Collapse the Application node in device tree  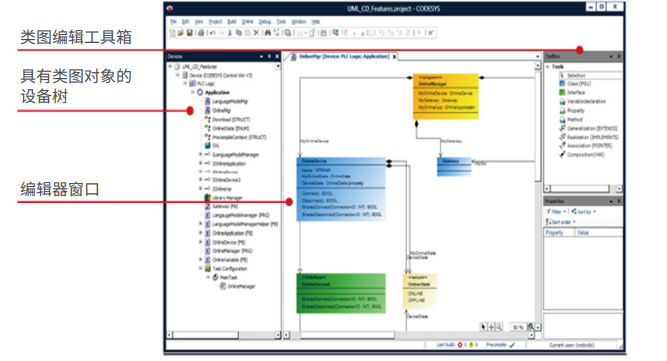[x=193, y=92]
